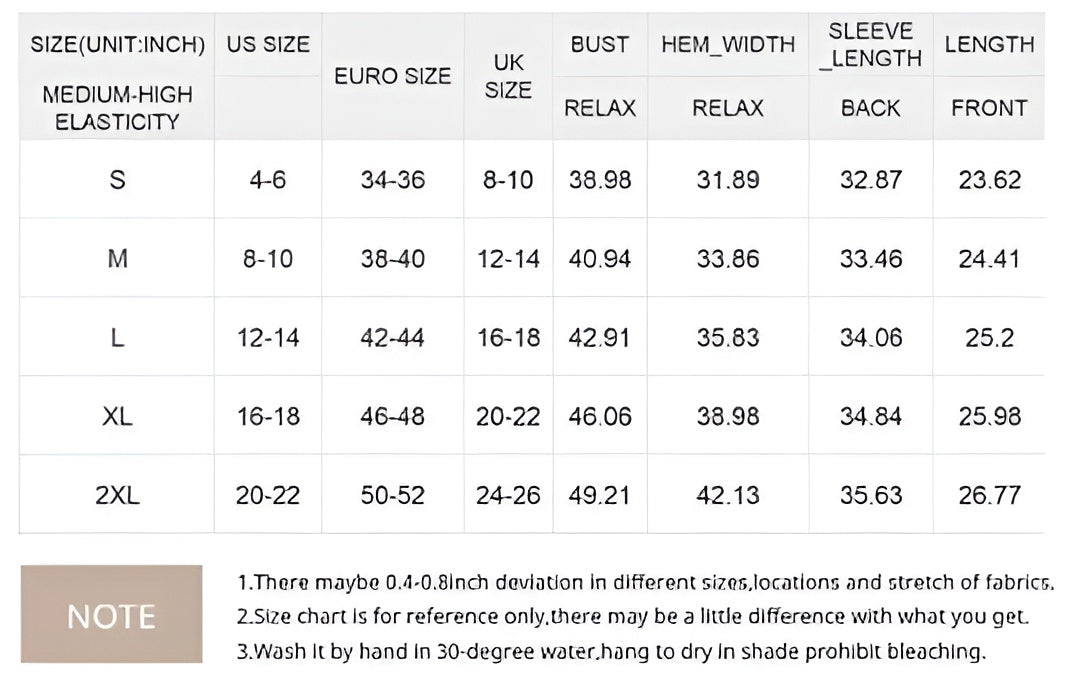Select the M size row label
This screenshot has height=692, width=1070.
[117, 259]
